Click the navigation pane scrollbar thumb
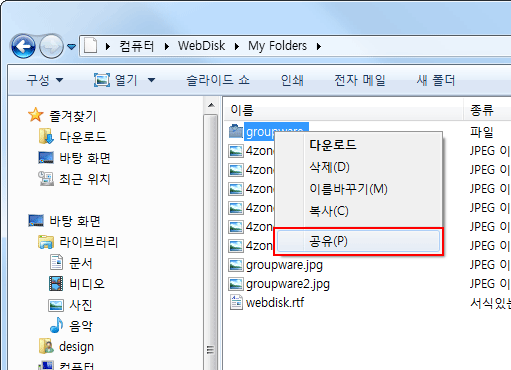Viewport: 511px width, 370px height. [x=211, y=242]
